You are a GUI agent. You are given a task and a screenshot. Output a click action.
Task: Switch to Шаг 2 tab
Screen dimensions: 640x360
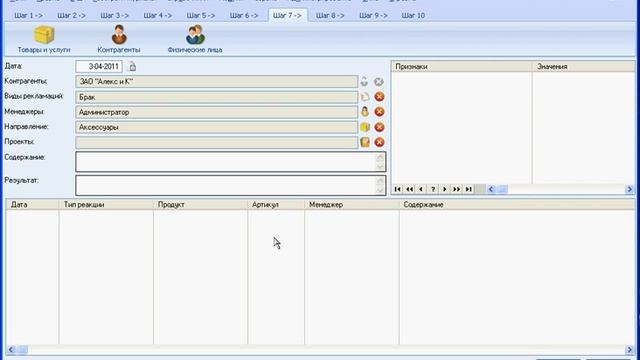coord(71,16)
